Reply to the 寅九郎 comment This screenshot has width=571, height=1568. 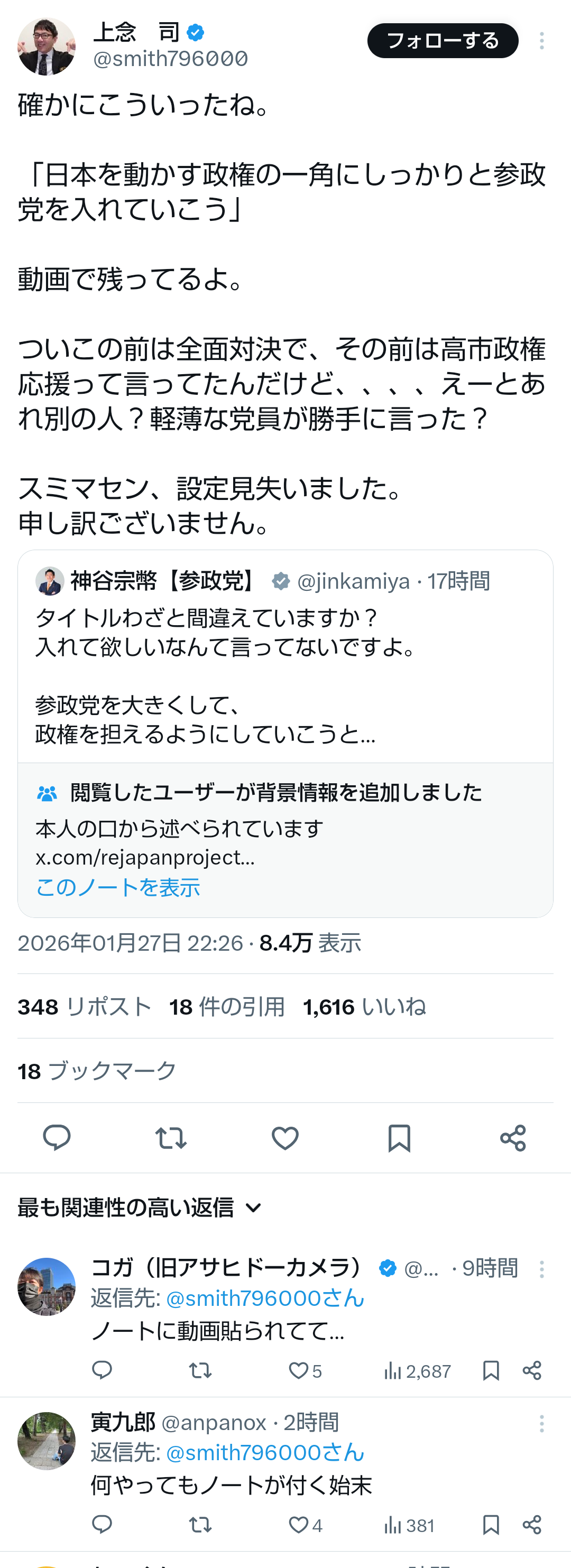102,1525
